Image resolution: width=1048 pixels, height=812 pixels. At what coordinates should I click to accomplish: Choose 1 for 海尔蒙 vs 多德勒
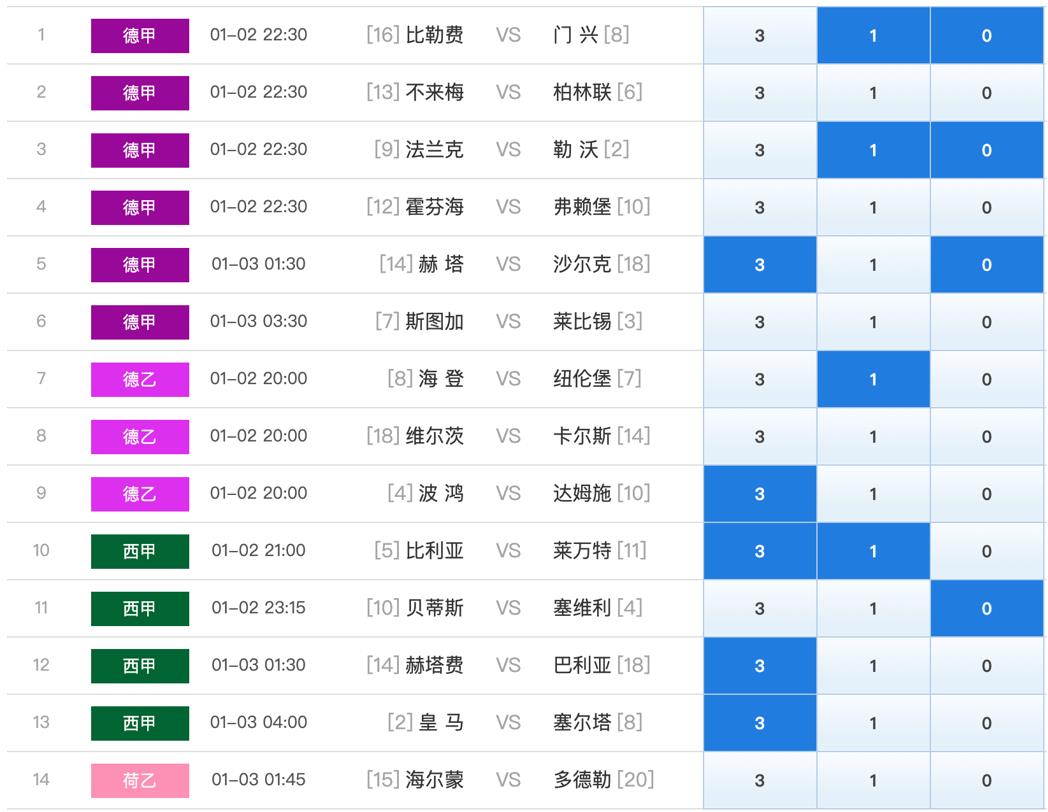point(873,781)
